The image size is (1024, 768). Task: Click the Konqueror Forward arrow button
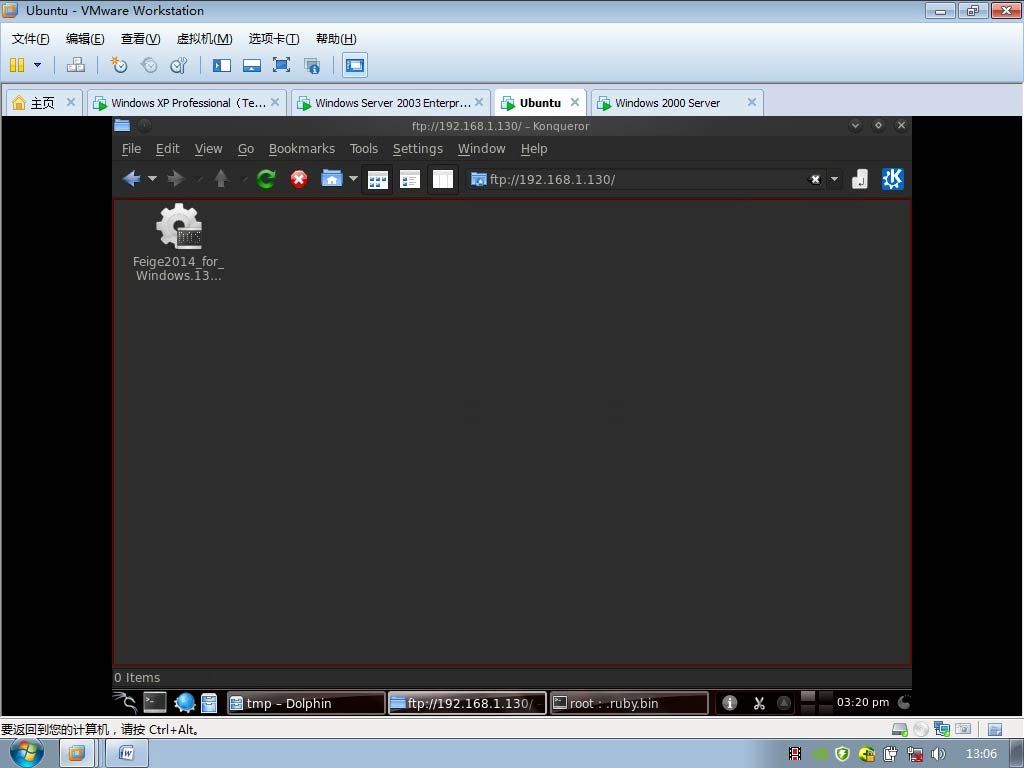click(176, 179)
